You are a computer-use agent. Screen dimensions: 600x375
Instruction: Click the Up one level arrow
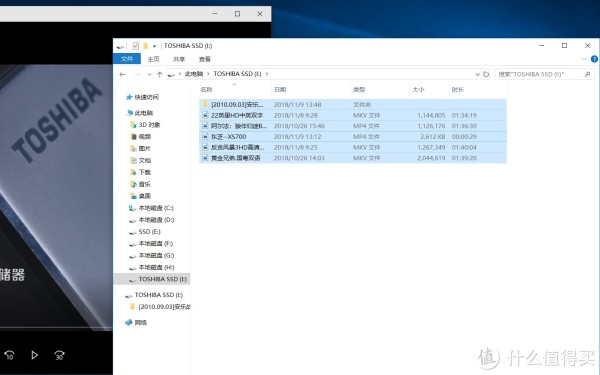[160, 74]
